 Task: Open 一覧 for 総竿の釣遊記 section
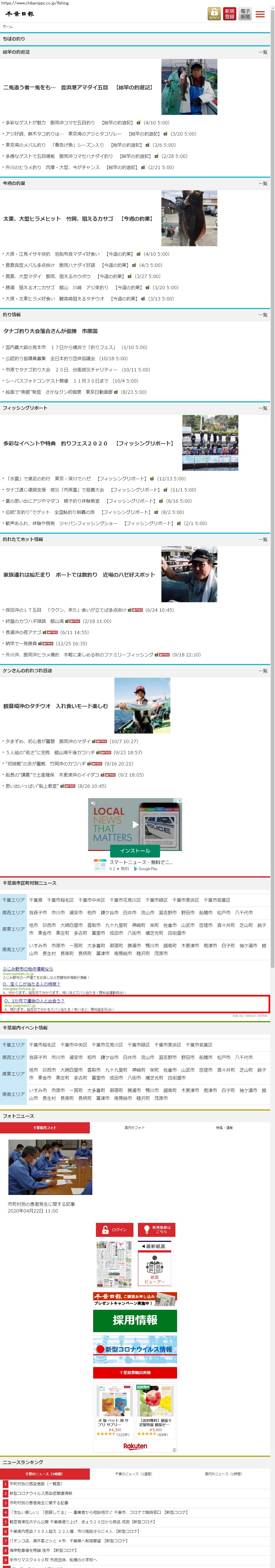[x=262, y=52]
